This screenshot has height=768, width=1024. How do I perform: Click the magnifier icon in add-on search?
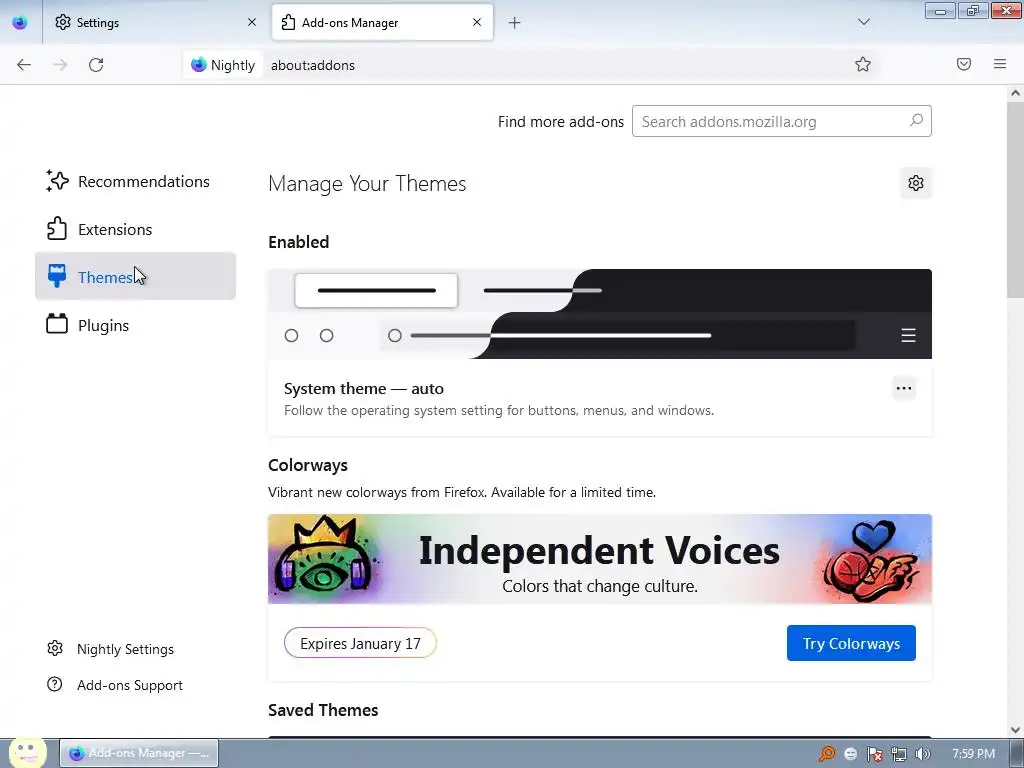916,121
